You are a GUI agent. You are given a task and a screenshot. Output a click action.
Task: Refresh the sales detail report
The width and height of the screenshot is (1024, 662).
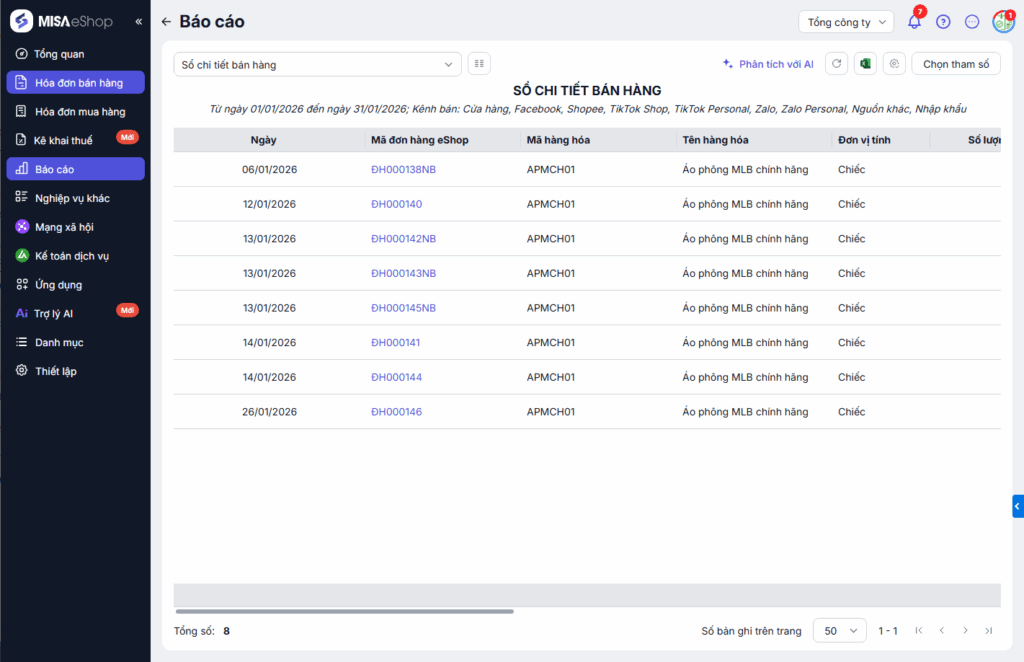coord(836,64)
